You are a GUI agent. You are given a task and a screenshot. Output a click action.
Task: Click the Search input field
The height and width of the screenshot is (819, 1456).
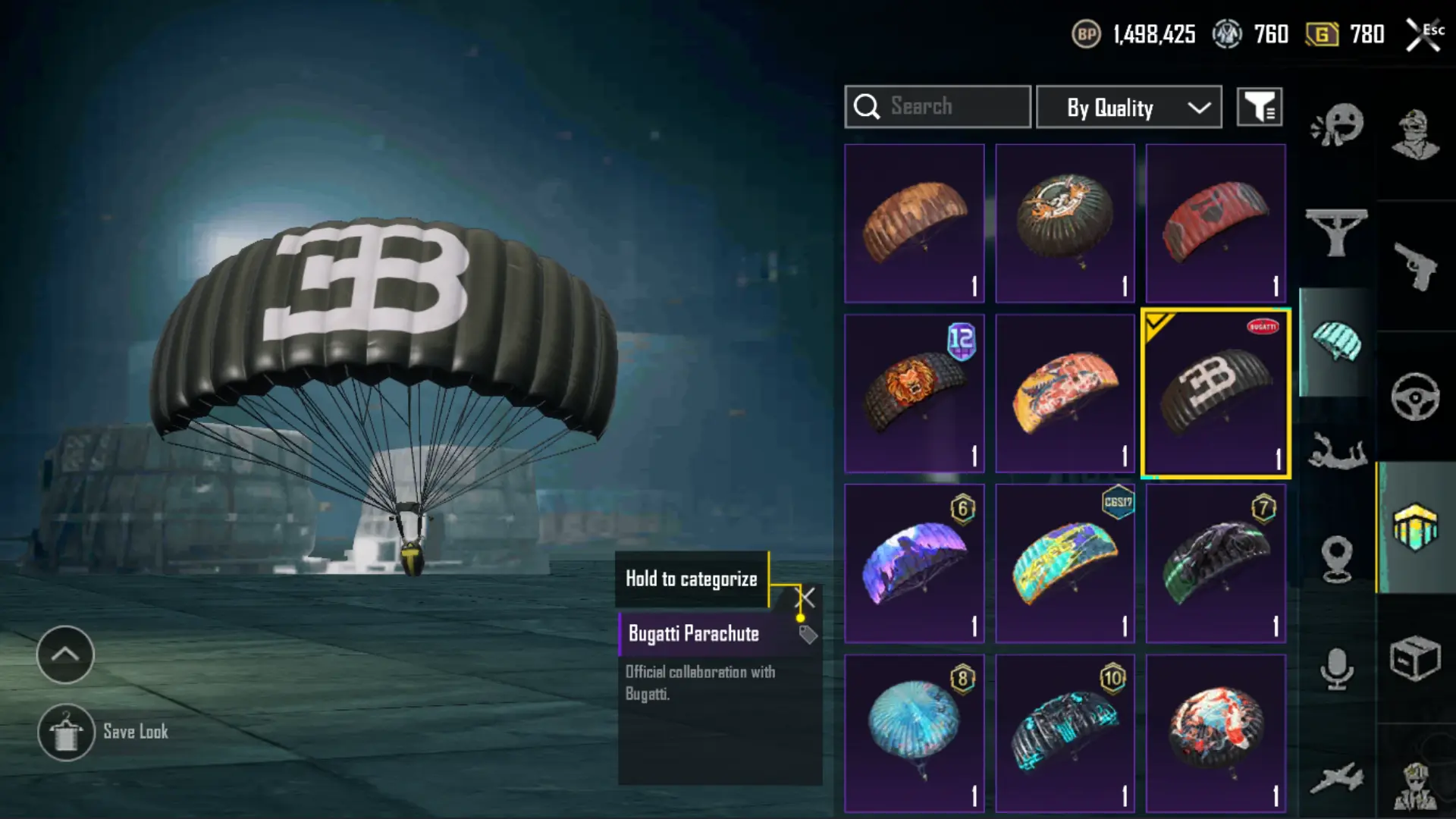(x=938, y=107)
